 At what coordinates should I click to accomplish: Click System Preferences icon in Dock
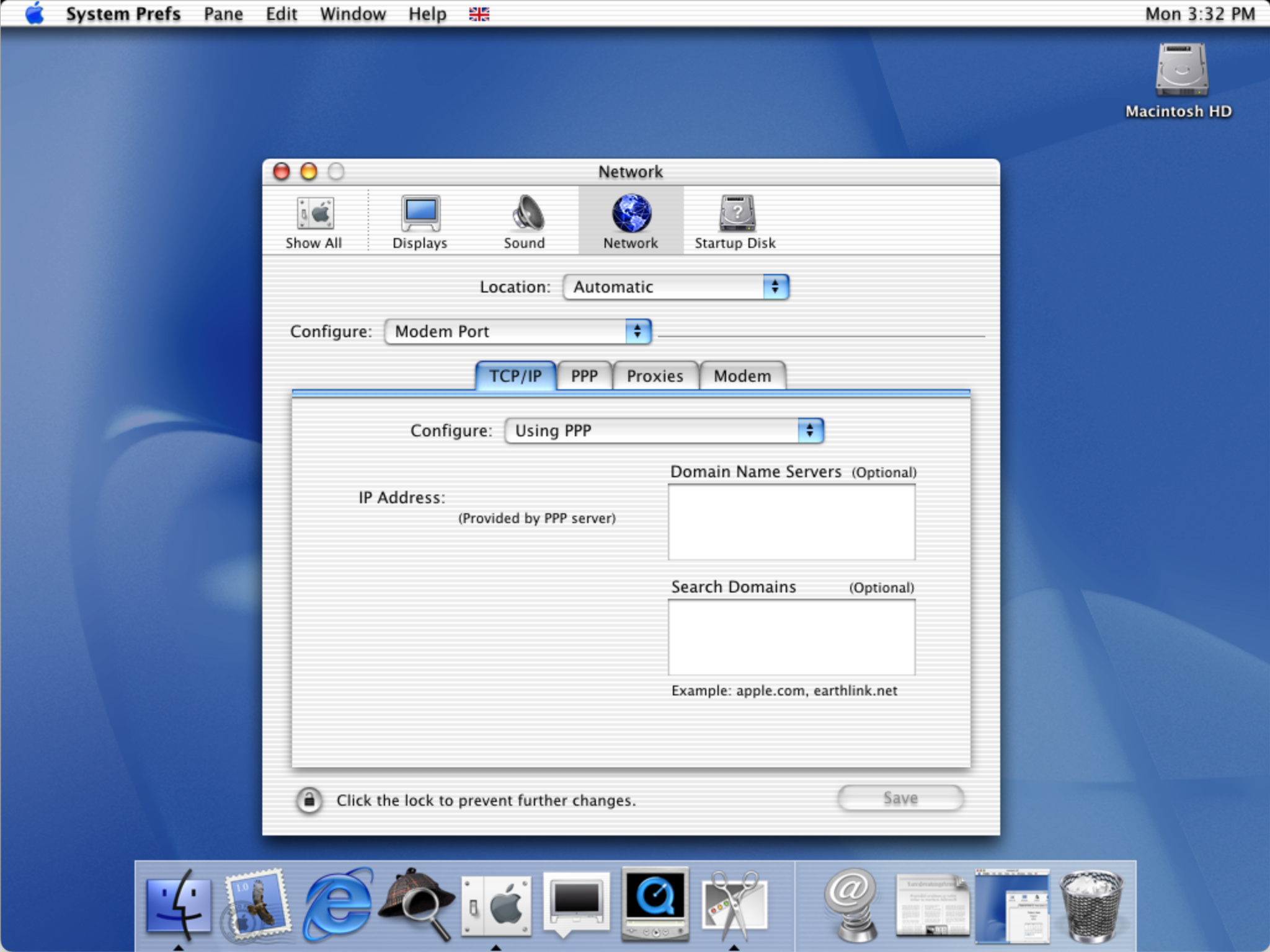pyautogui.click(x=496, y=906)
